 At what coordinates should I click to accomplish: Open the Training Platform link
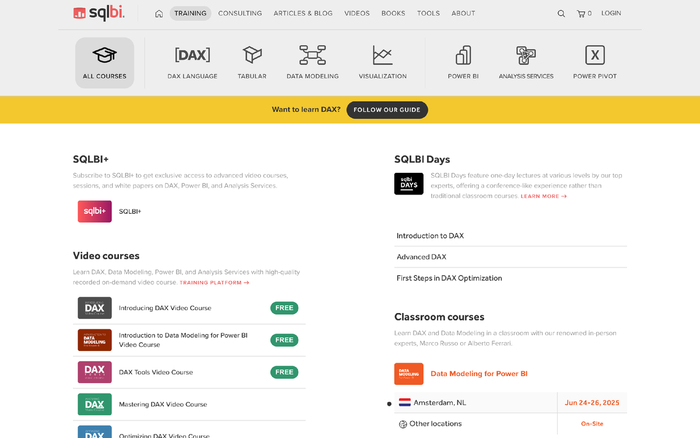pyautogui.click(x=214, y=283)
